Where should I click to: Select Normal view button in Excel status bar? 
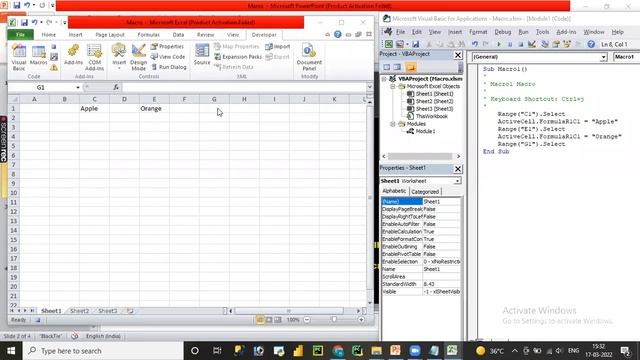click(260, 320)
